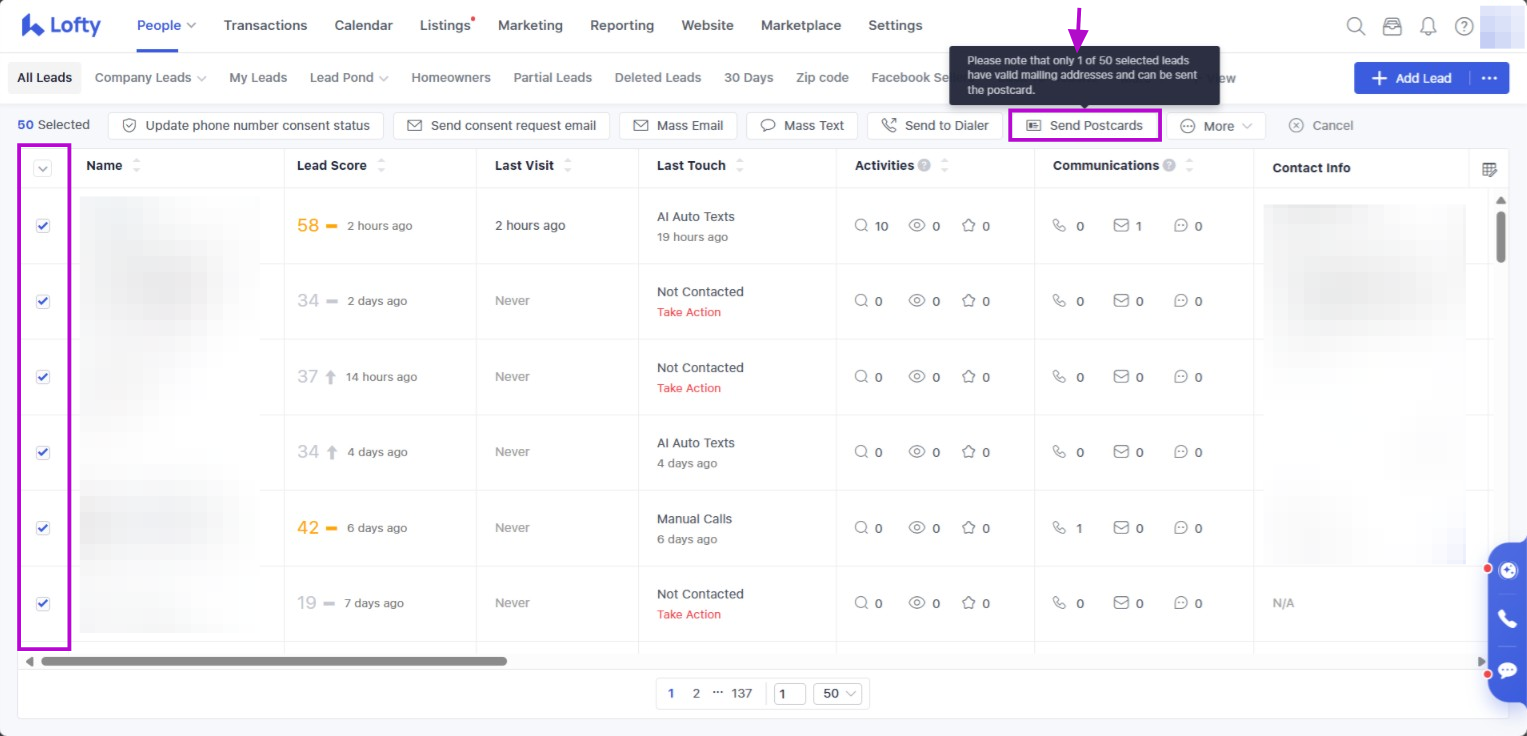1527x736 pixels.
Task: Open the search magnifier in top bar
Action: tap(1355, 26)
